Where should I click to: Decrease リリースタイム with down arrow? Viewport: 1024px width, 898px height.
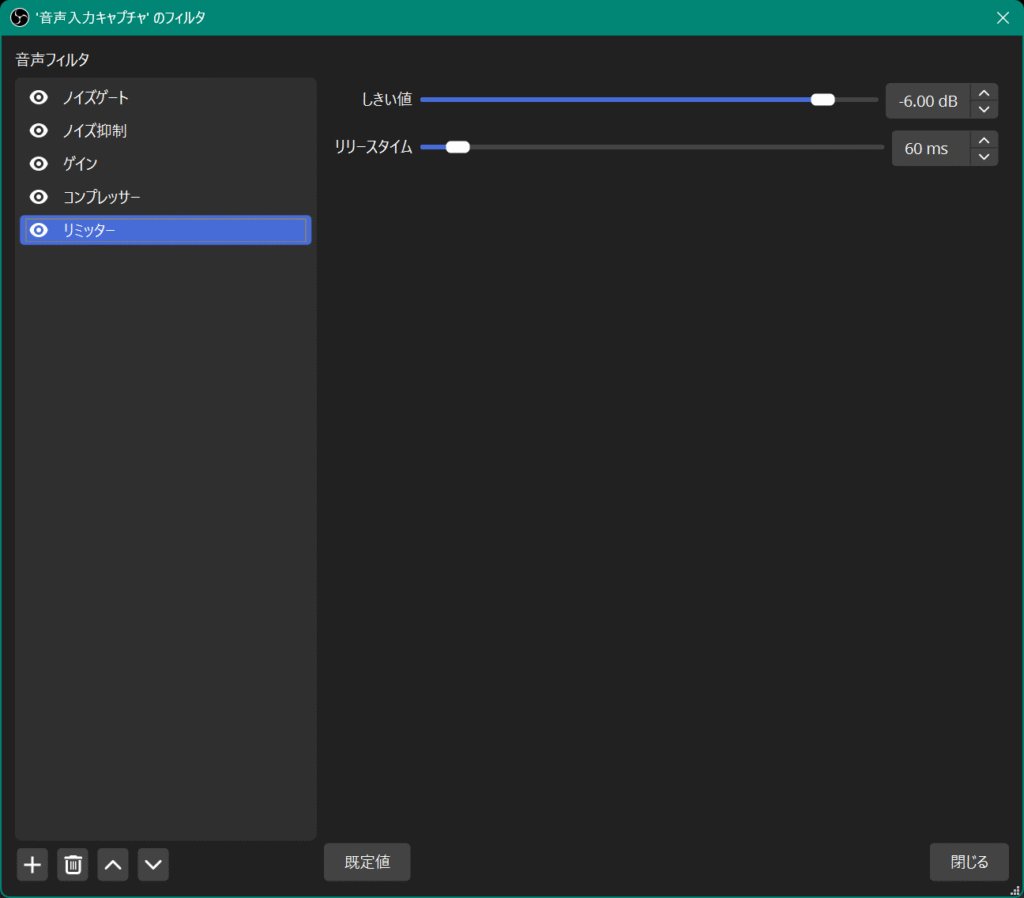[984, 157]
